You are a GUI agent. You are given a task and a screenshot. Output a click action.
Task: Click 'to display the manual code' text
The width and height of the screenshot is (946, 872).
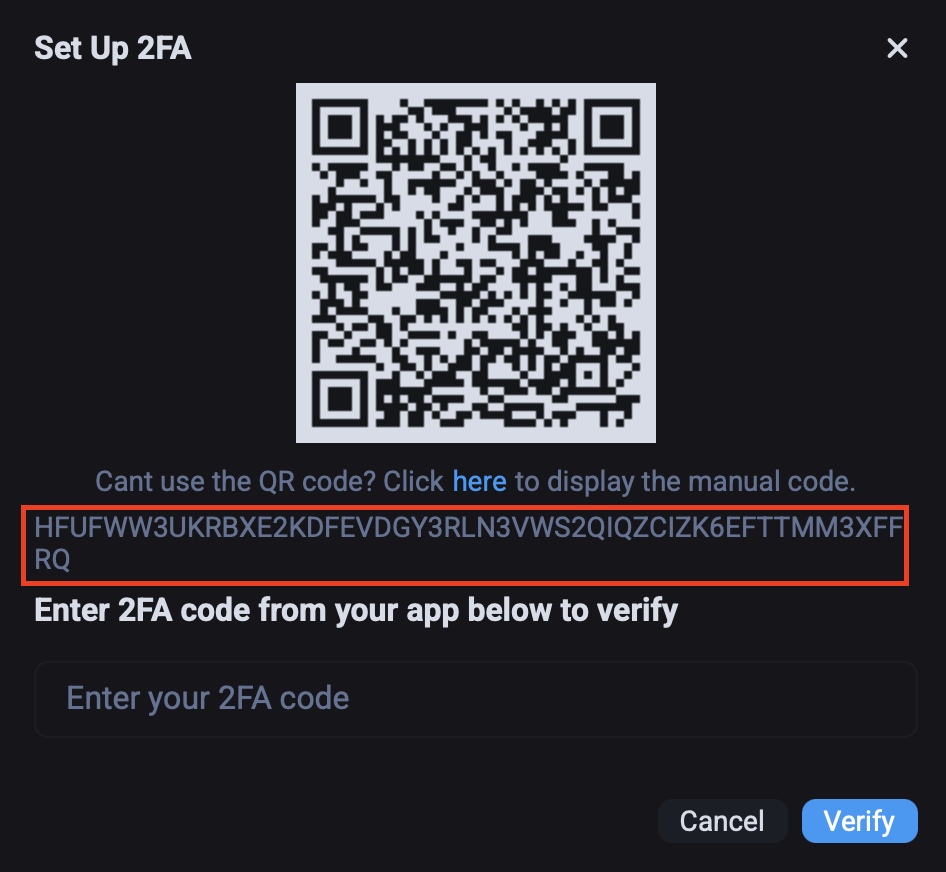pos(685,482)
